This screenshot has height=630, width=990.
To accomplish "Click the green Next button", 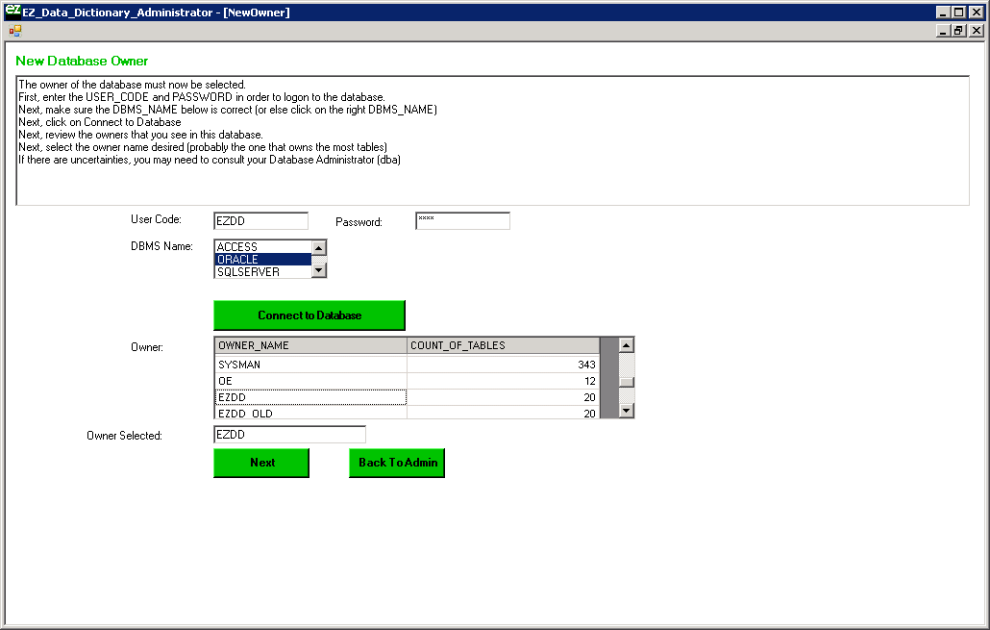I will 261,463.
